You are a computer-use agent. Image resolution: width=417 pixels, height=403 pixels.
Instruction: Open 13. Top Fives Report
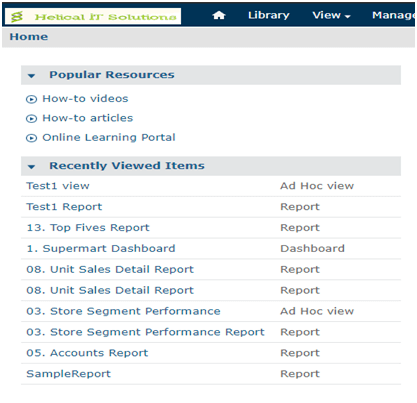[88, 227]
